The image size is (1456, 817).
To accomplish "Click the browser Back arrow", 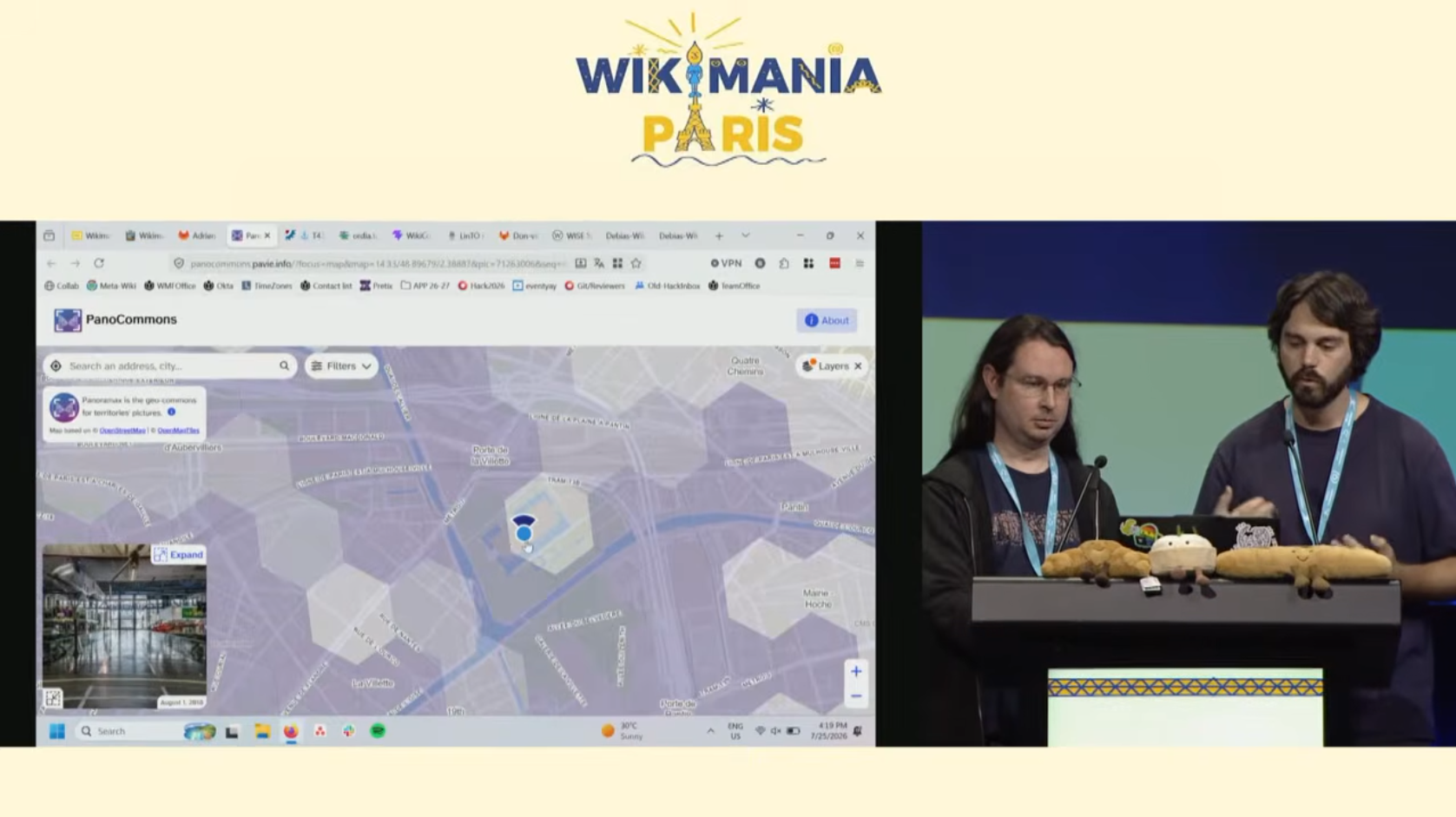I will click(51, 263).
